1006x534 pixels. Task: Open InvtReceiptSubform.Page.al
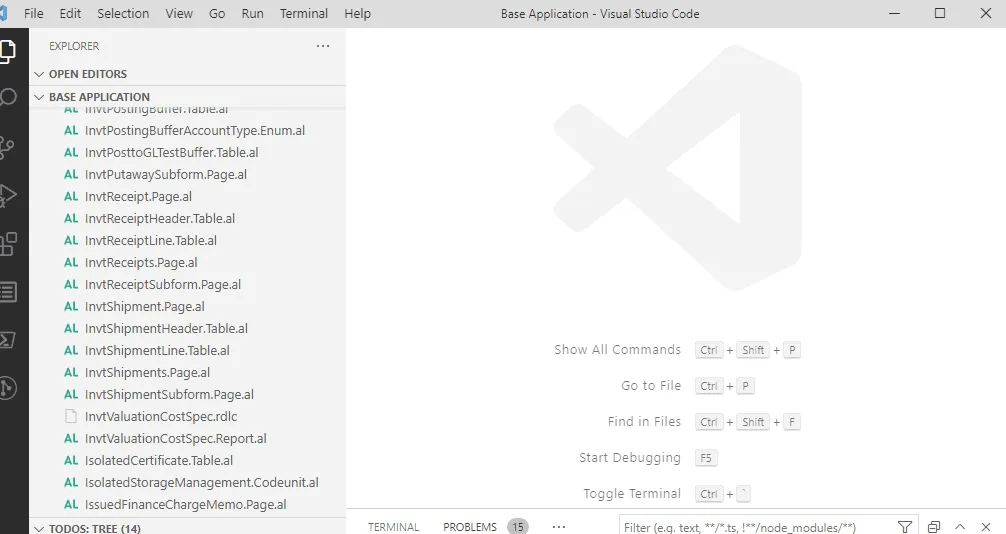click(163, 284)
